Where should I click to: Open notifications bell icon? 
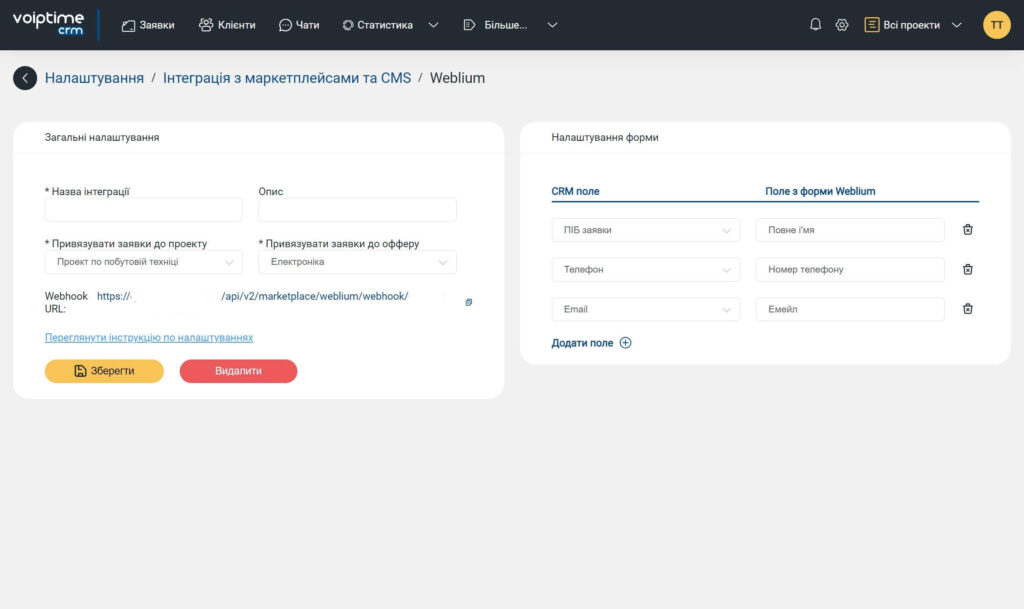815,25
